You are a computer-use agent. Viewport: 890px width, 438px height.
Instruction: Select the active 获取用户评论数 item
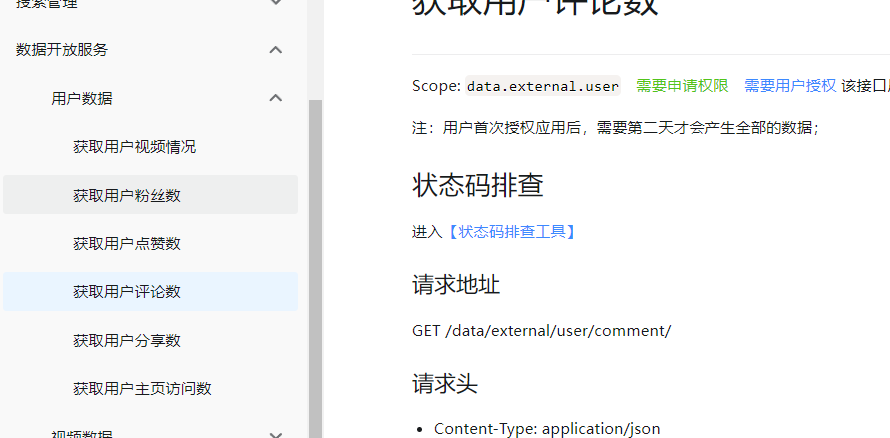coord(127,291)
